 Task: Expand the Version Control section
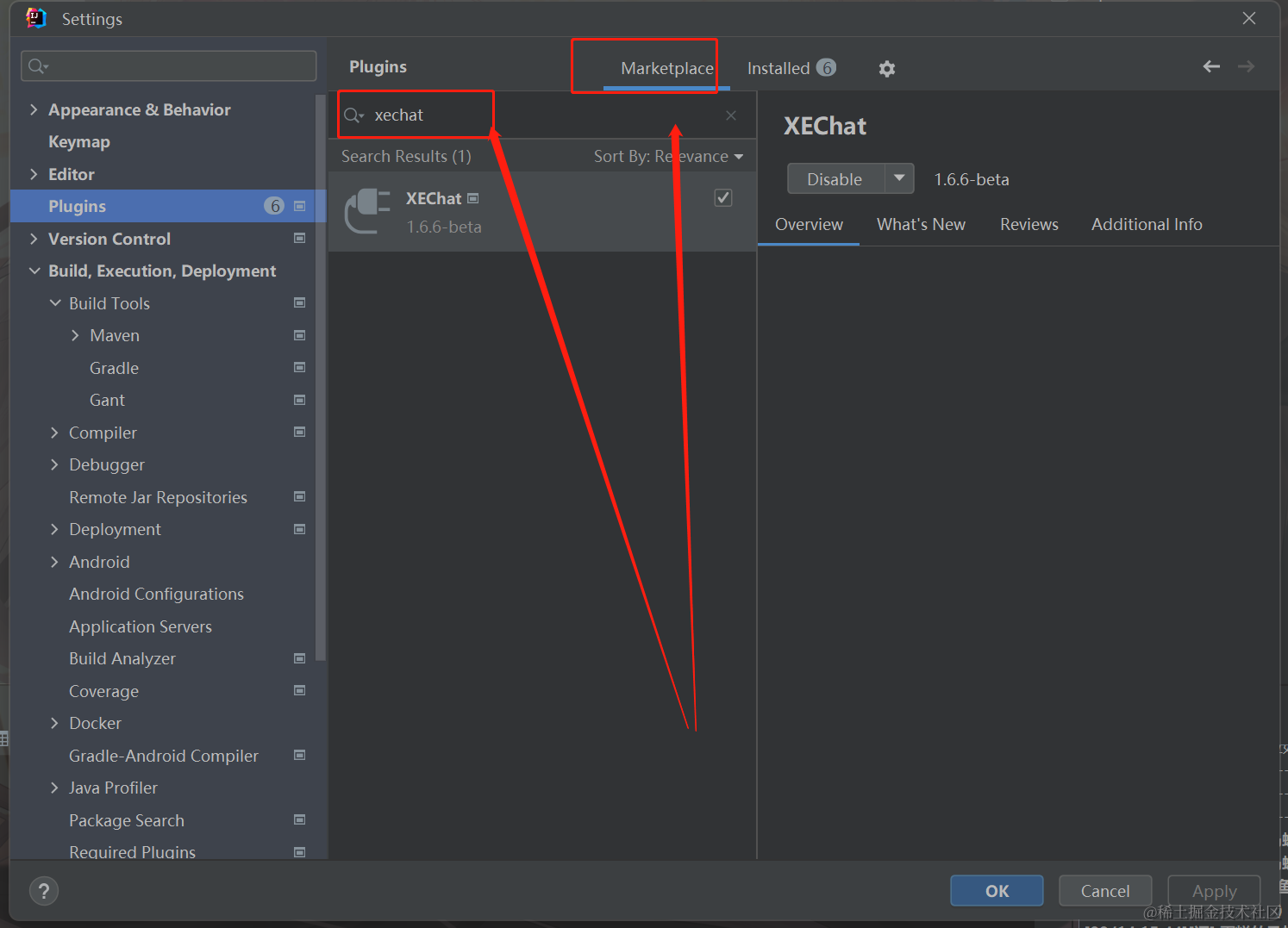point(34,239)
